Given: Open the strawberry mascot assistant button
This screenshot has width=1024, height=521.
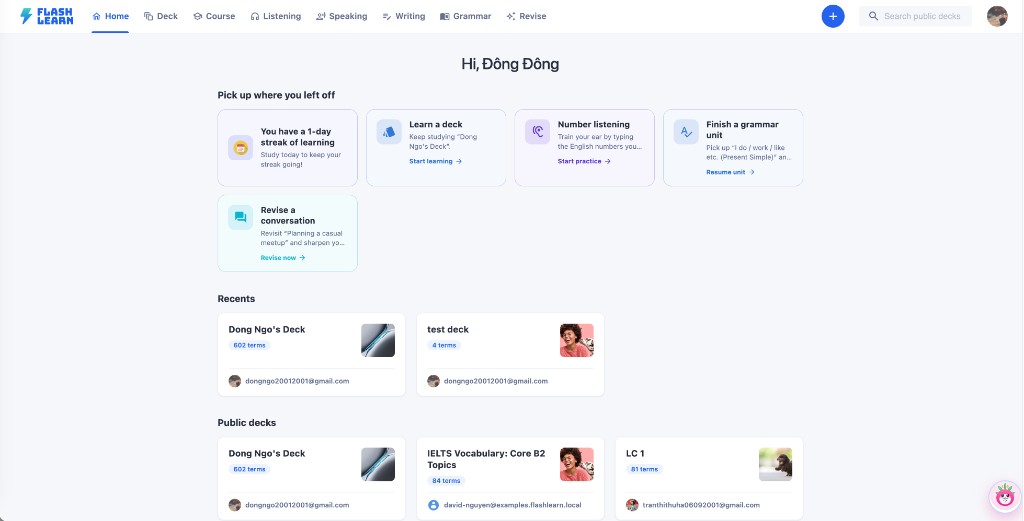Looking at the screenshot, I should 1004,497.
